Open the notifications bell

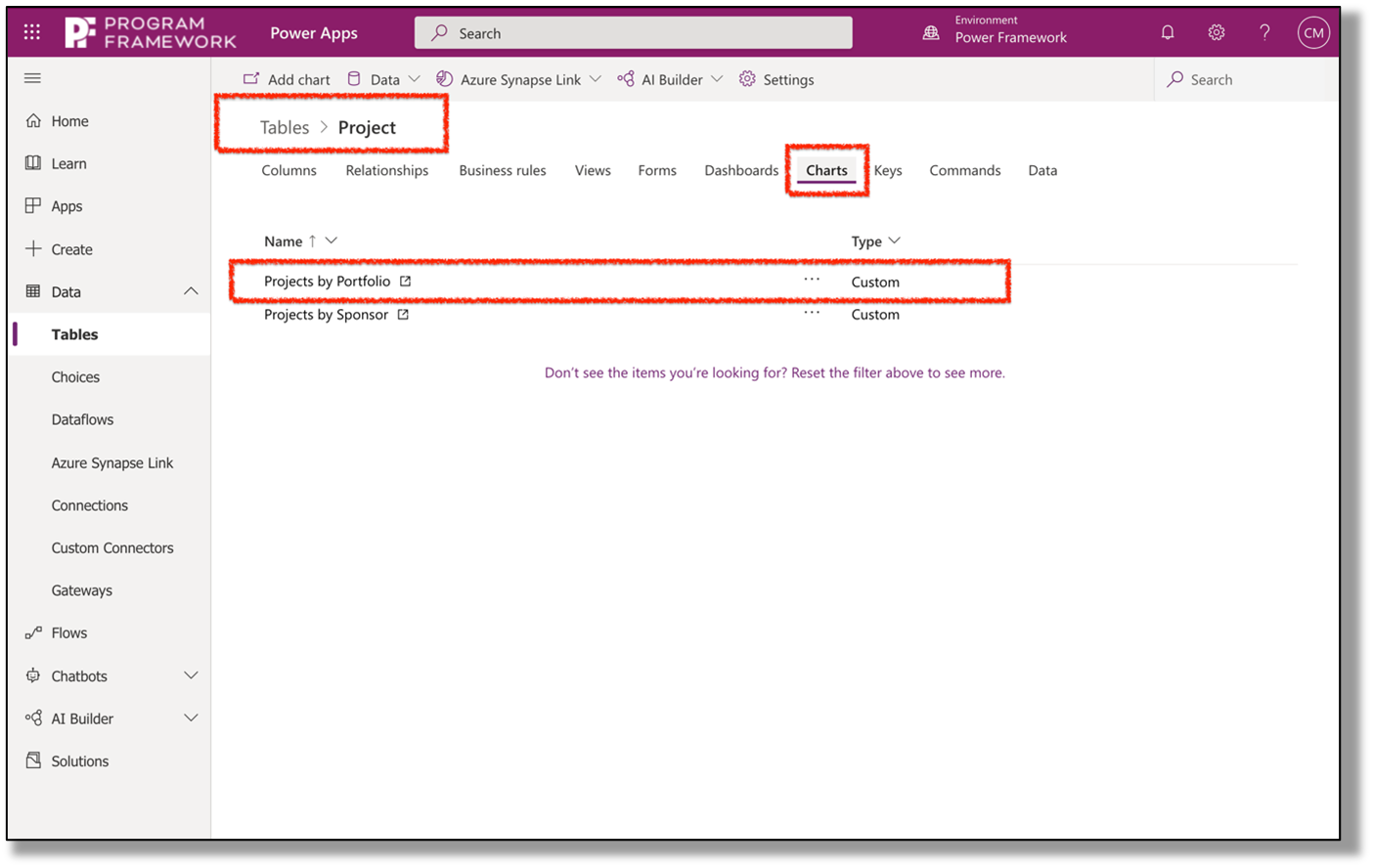tap(1168, 32)
